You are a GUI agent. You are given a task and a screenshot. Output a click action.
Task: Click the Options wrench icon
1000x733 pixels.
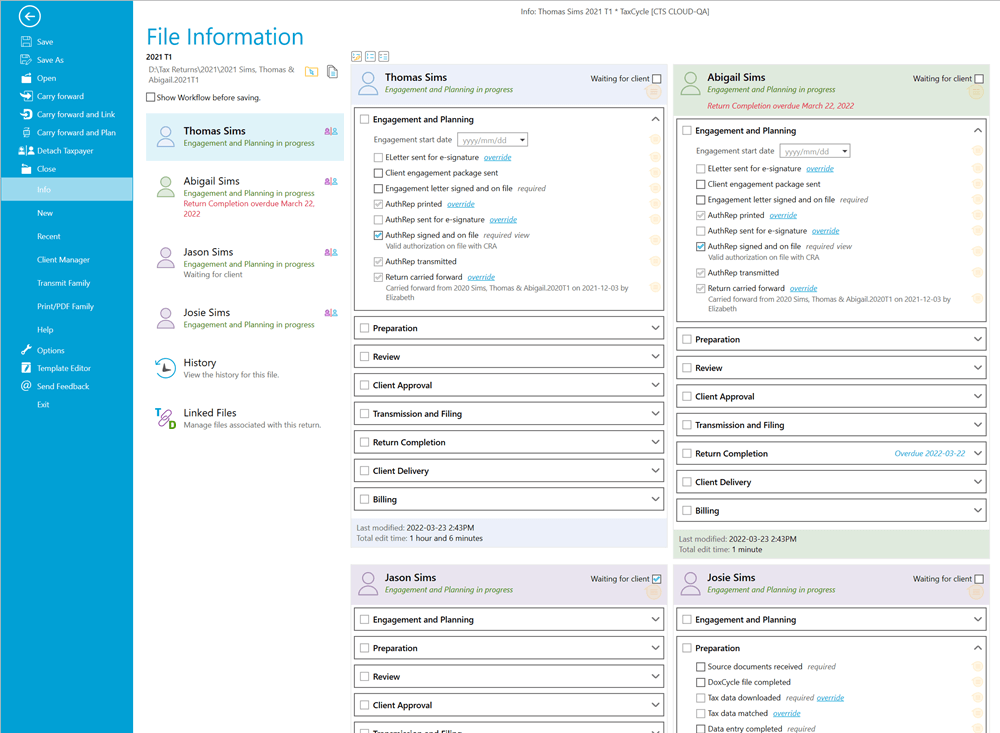(x=26, y=350)
